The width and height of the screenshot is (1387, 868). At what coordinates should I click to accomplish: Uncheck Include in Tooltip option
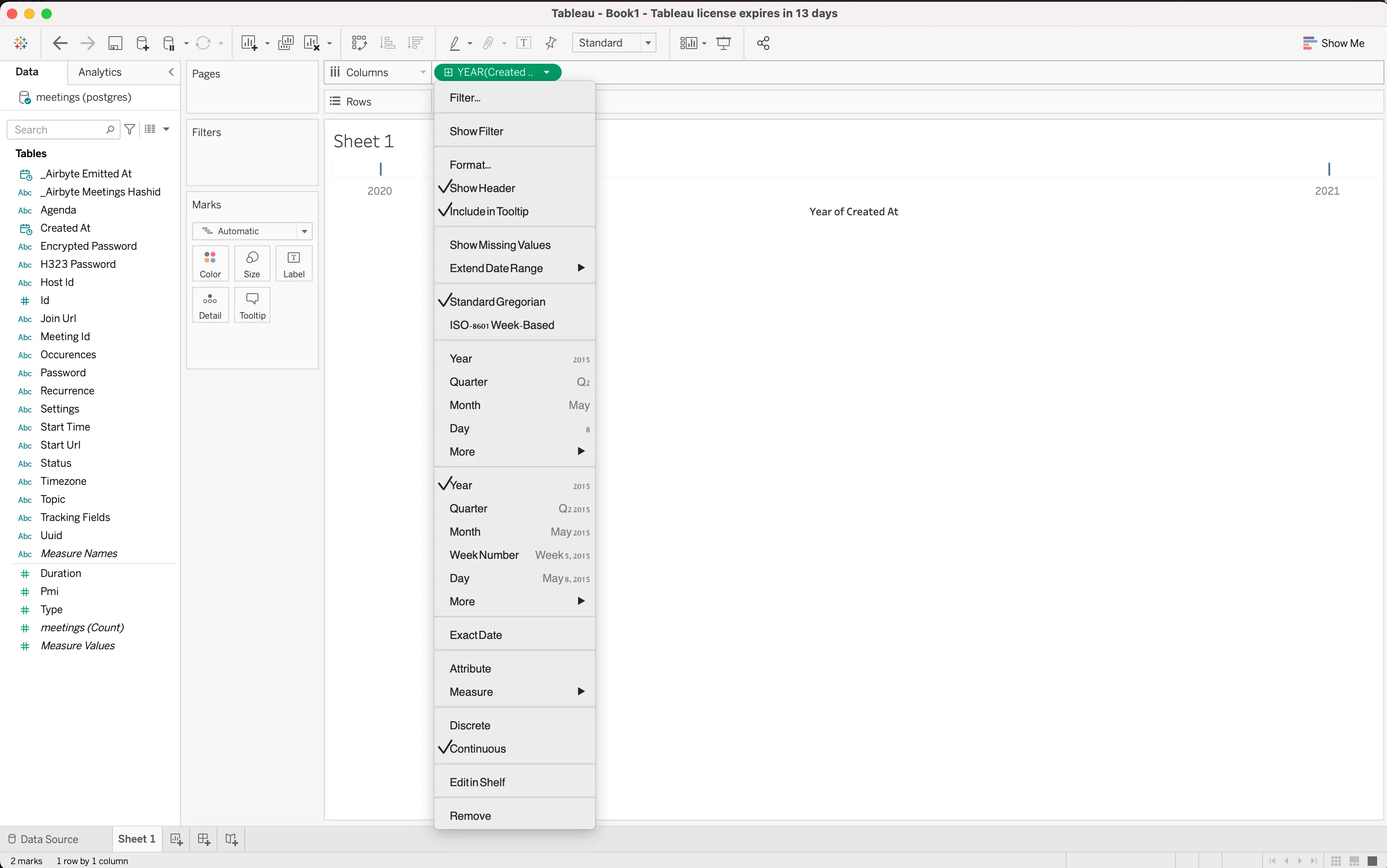click(489, 211)
